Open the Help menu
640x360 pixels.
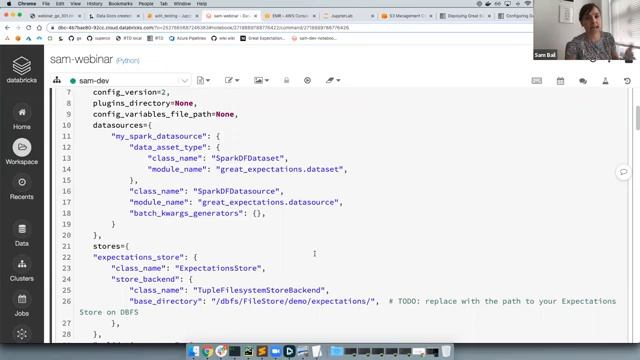pos(202,4)
